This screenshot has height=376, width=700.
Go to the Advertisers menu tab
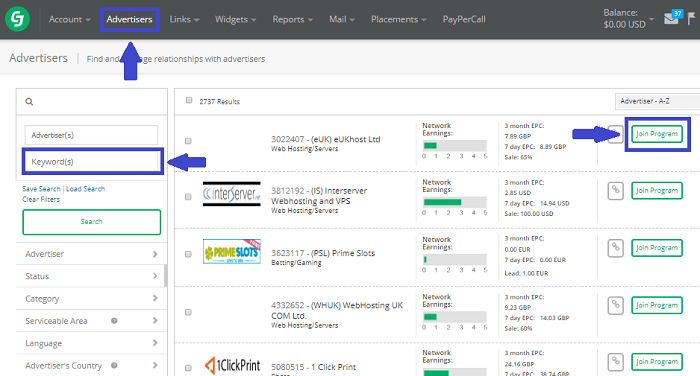(129, 19)
